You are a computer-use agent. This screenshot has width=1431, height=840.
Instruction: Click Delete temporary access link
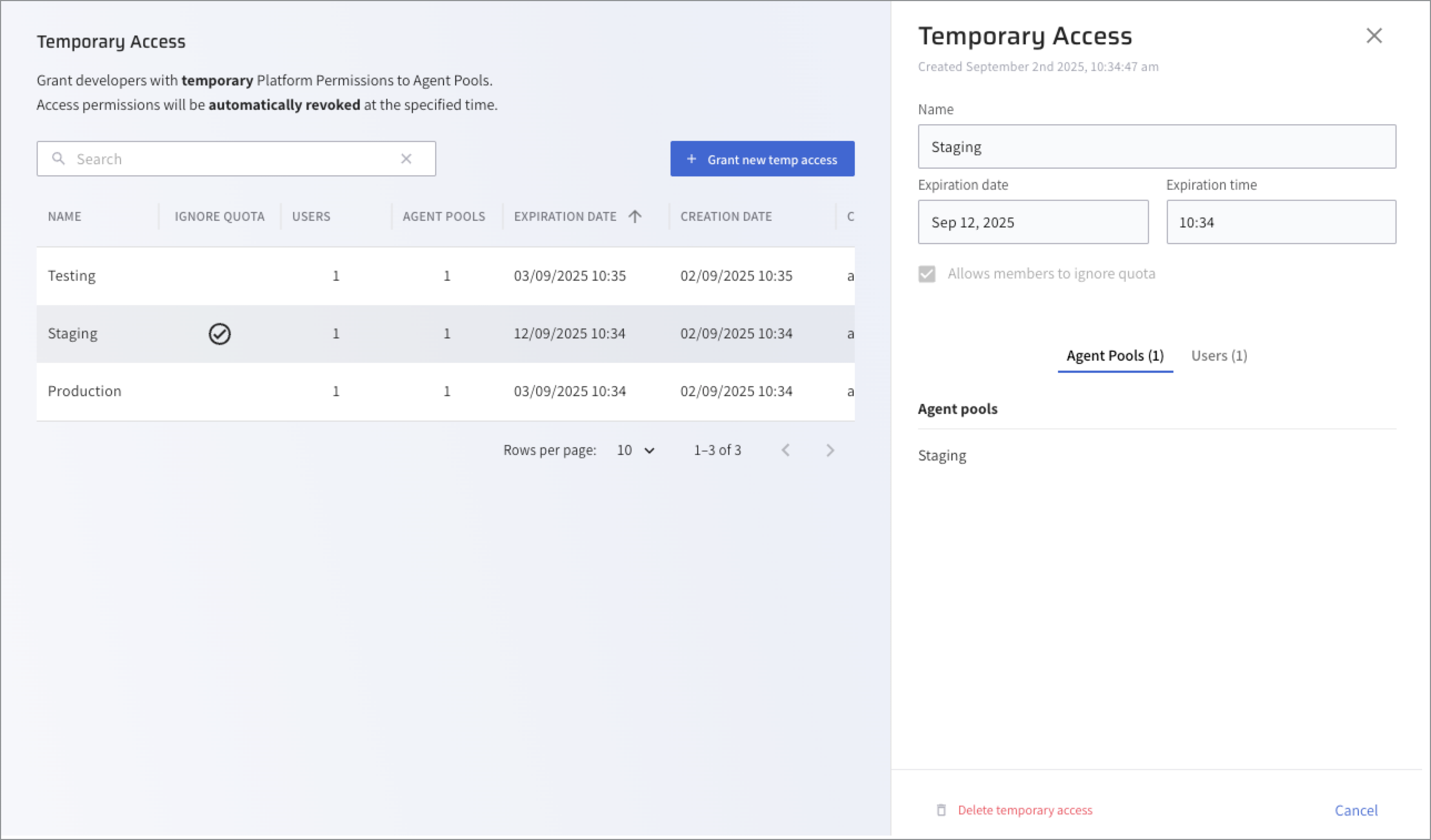pyautogui.click(x=1025, y=810)
